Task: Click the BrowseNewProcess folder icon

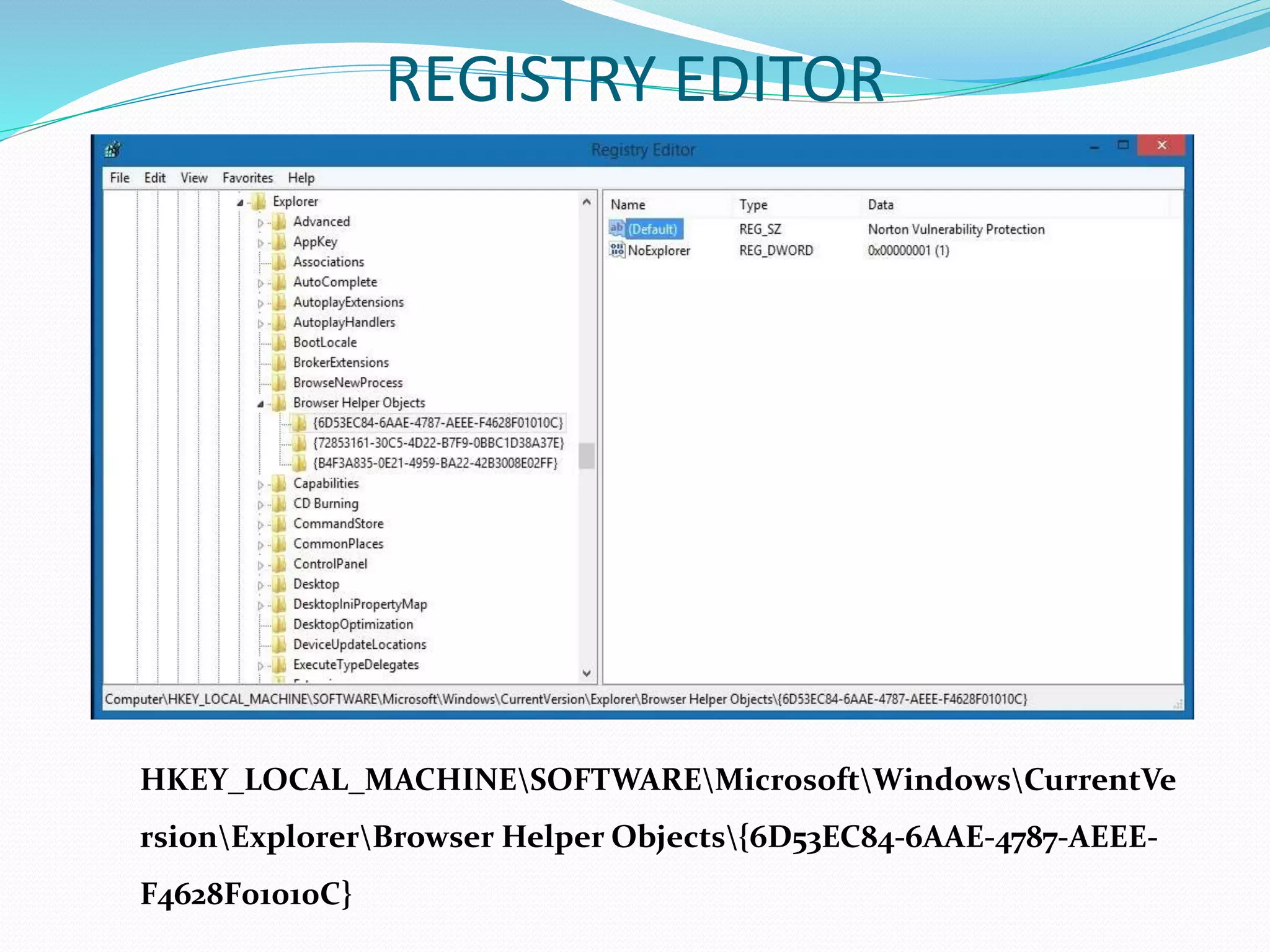Action: 280,382
